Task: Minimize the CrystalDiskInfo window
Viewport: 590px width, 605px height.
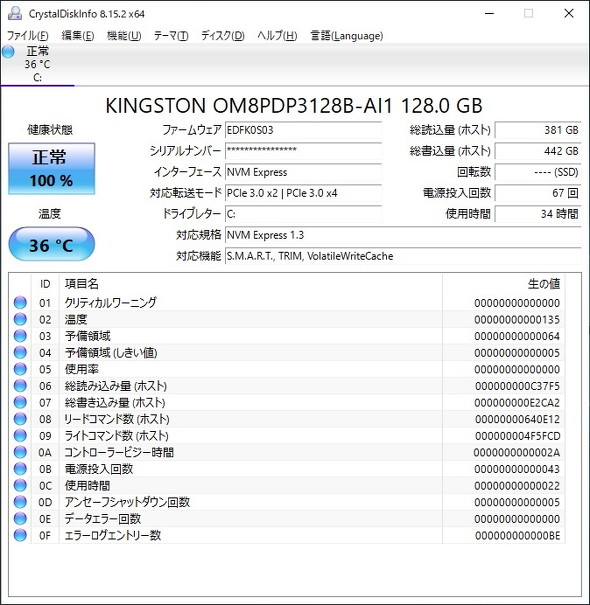Action: [489, 13]
